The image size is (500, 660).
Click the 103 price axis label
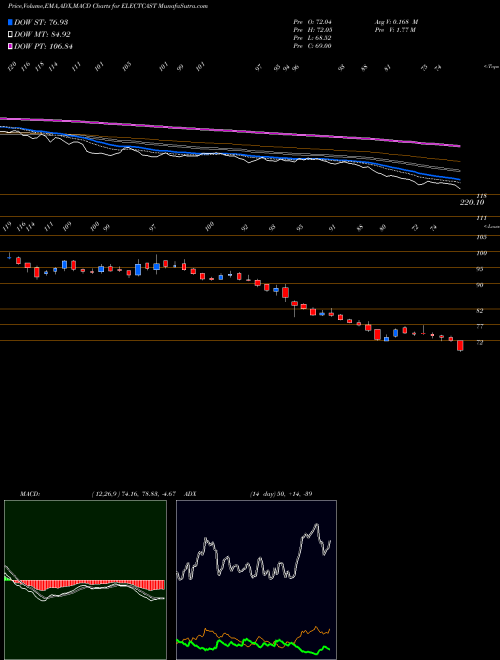point(481,237)
